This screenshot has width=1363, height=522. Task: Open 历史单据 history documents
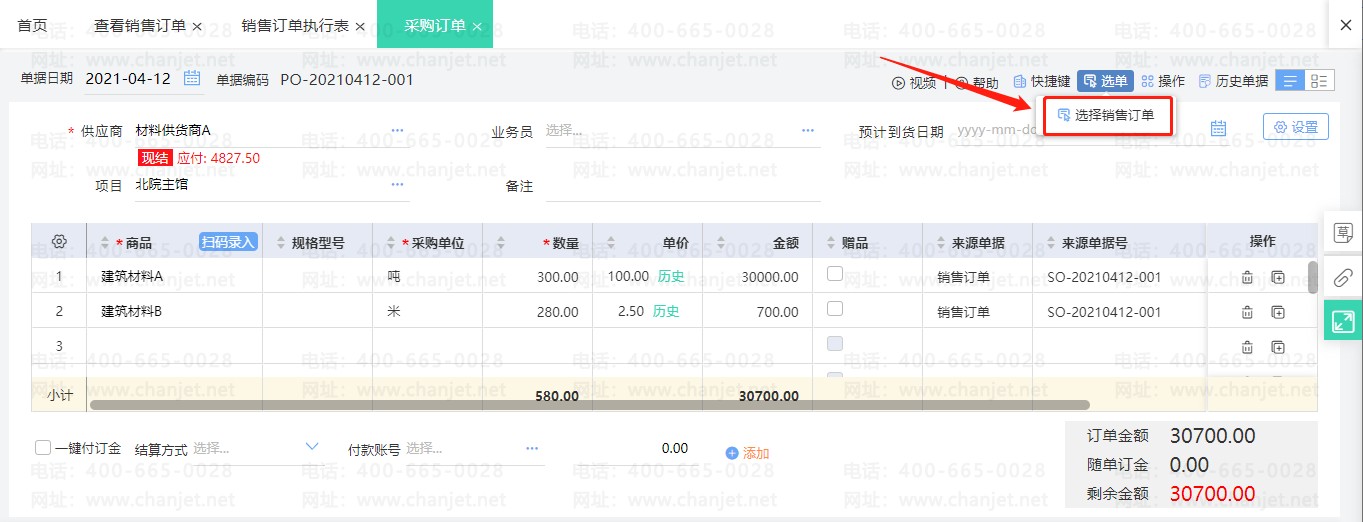click(1233, 82)
